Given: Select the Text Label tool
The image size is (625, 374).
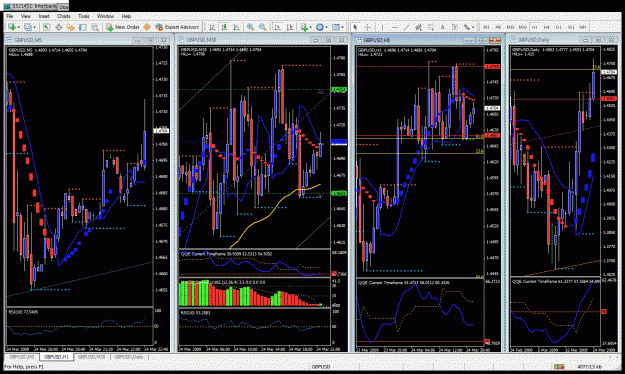Looking at the screenshot, I should [x=454, y=27].
